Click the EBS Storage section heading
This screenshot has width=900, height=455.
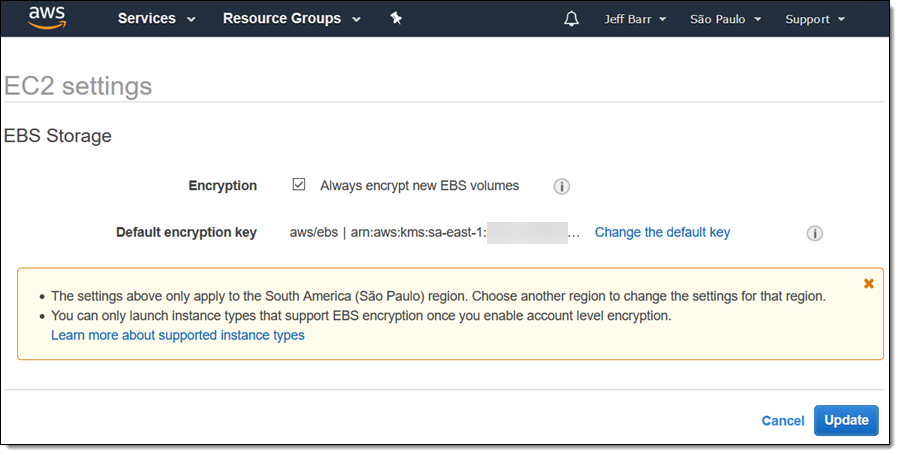click(58, 136)
